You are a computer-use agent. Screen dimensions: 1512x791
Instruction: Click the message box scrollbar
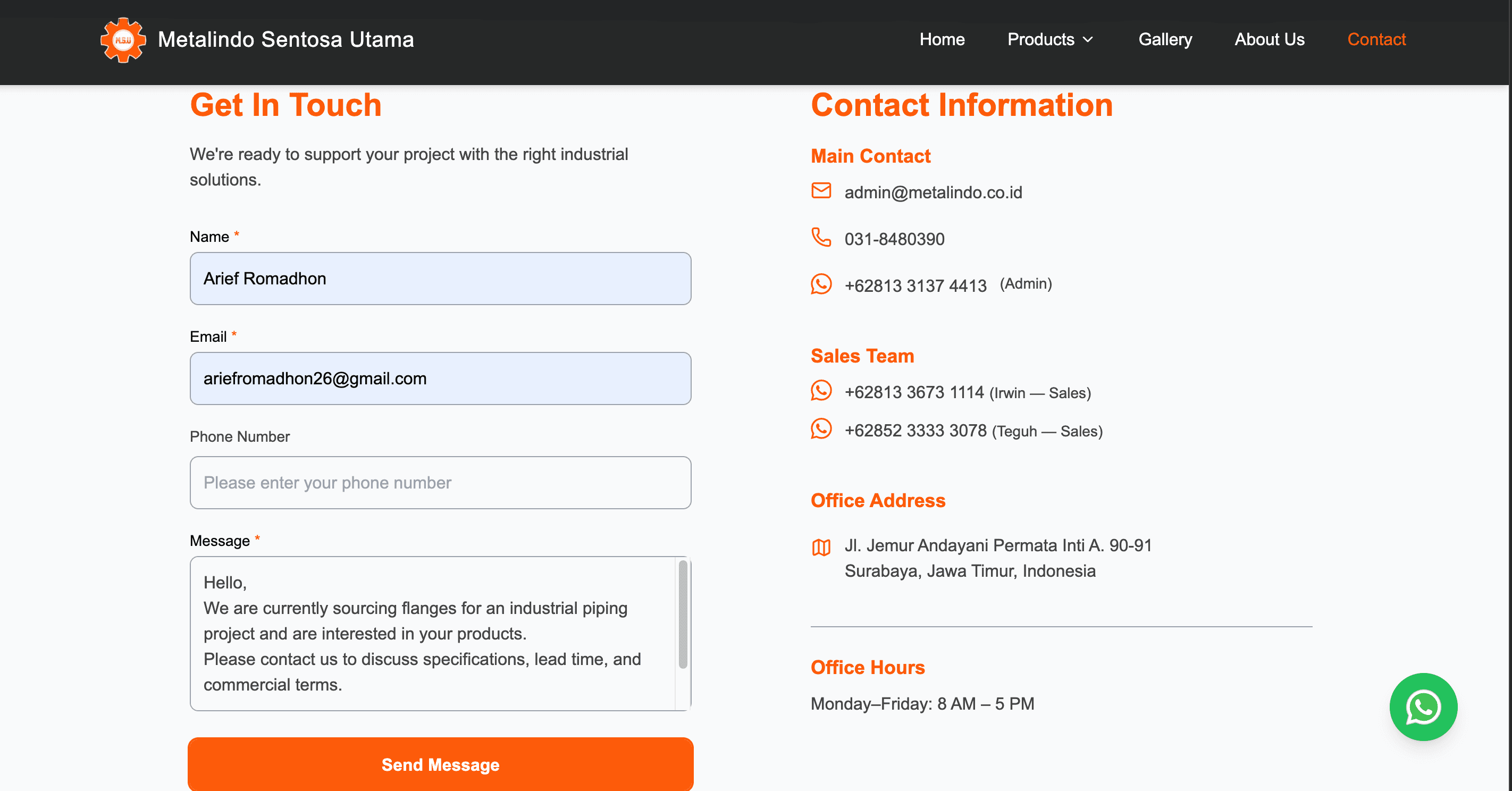tap(683, 614)
